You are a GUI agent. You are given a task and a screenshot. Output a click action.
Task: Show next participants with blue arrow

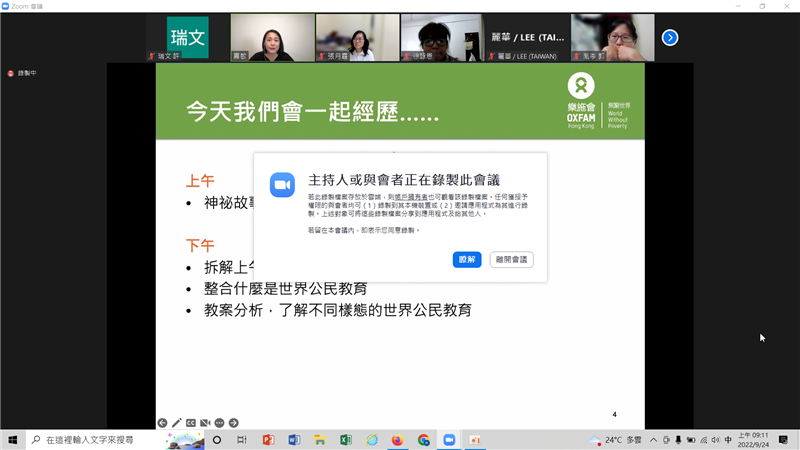tap(670, 38)
